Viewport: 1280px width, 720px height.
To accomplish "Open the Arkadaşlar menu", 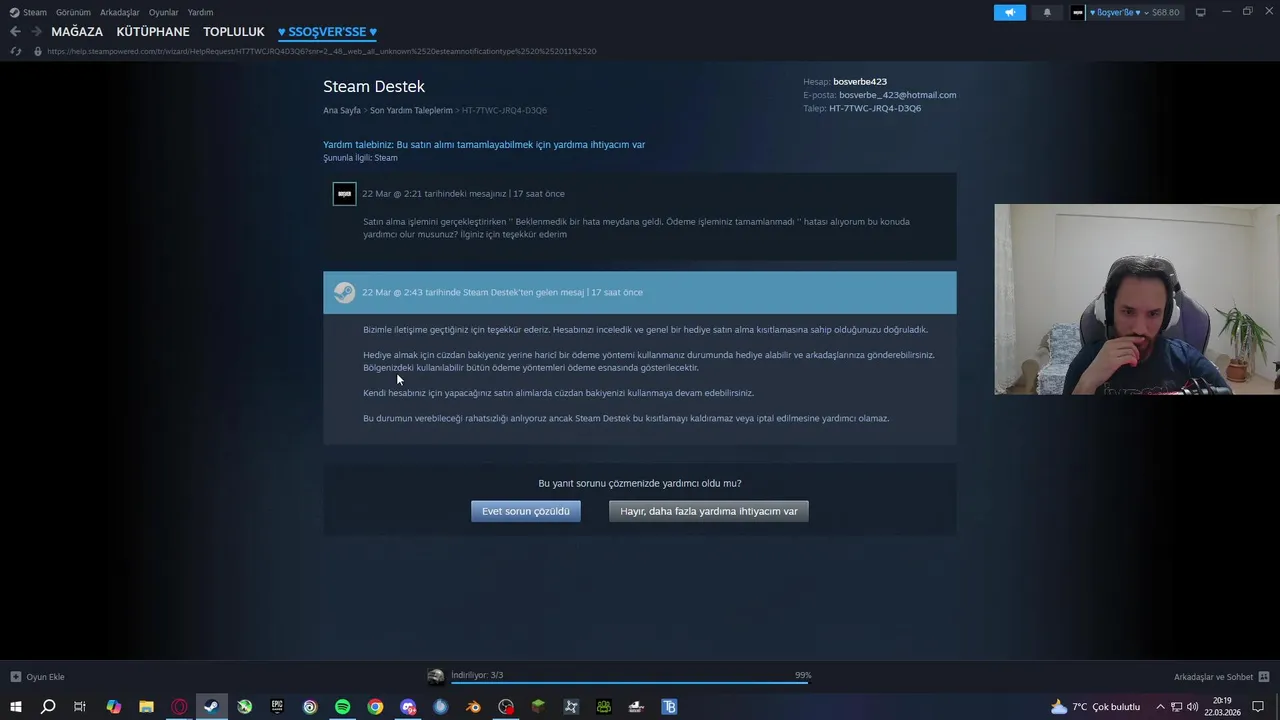I will [x=120, y=13].
